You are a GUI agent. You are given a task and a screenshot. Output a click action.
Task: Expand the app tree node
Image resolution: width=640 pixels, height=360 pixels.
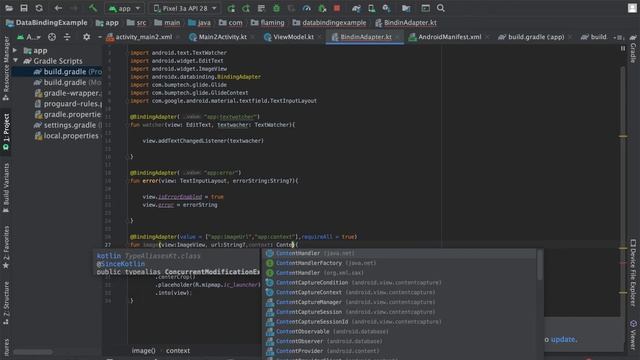tap(15, 50)
